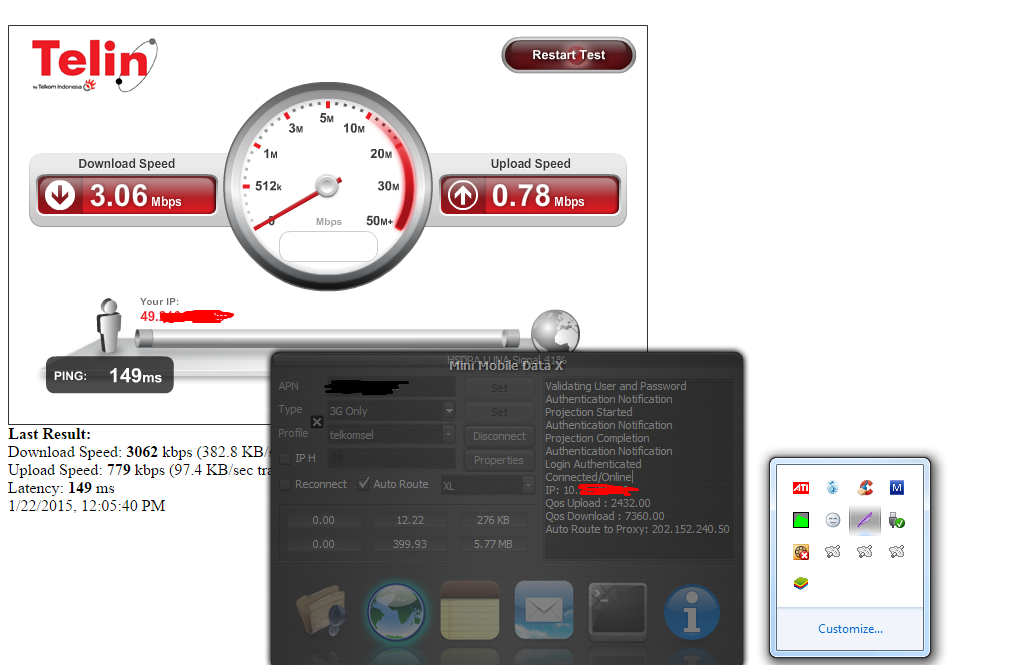Click the Projection Started log line
1023x665 pixels.
(588, 412)
